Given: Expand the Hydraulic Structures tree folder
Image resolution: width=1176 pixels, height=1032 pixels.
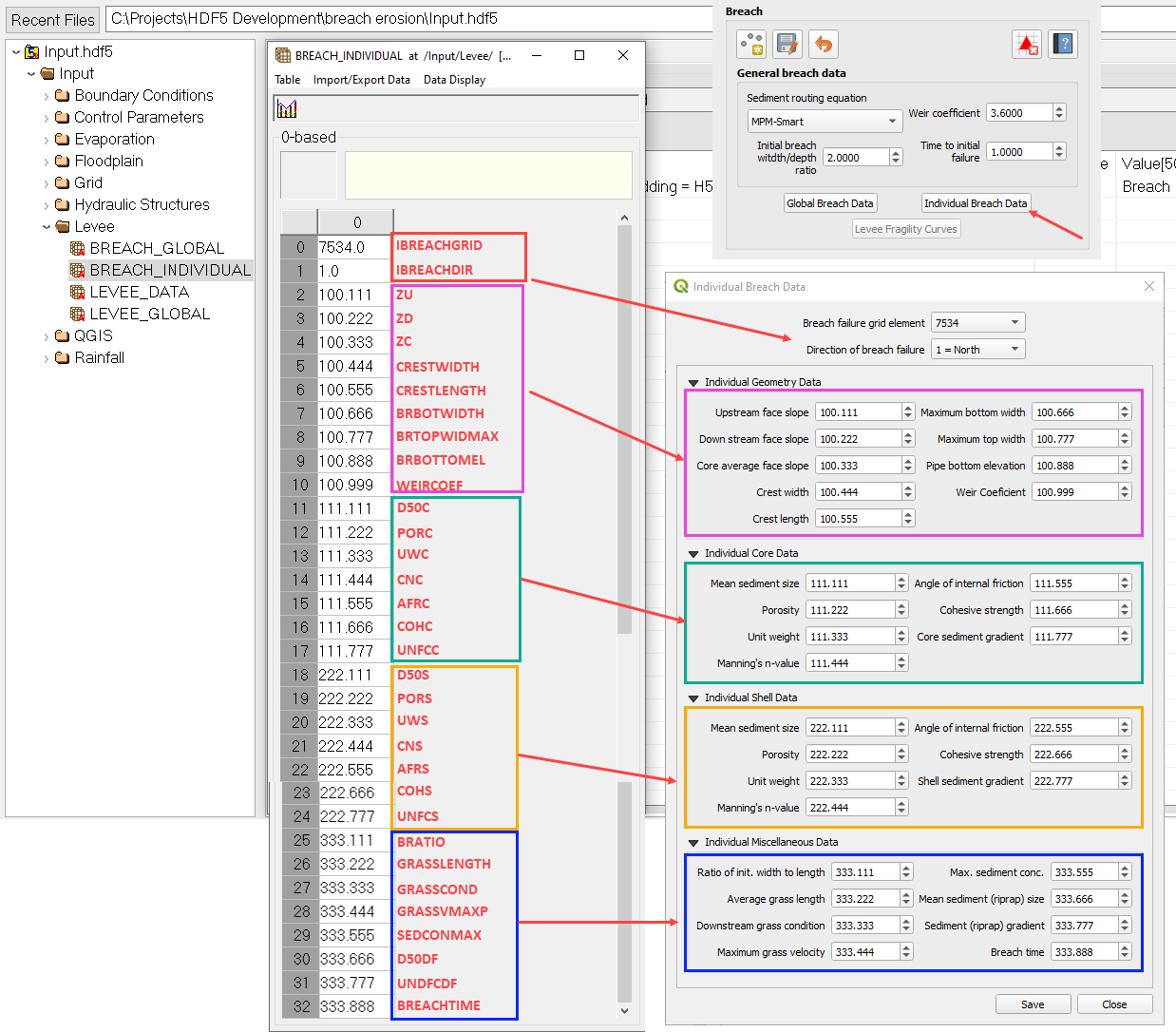Looking at the screenshot, I should tap(47, 205).
